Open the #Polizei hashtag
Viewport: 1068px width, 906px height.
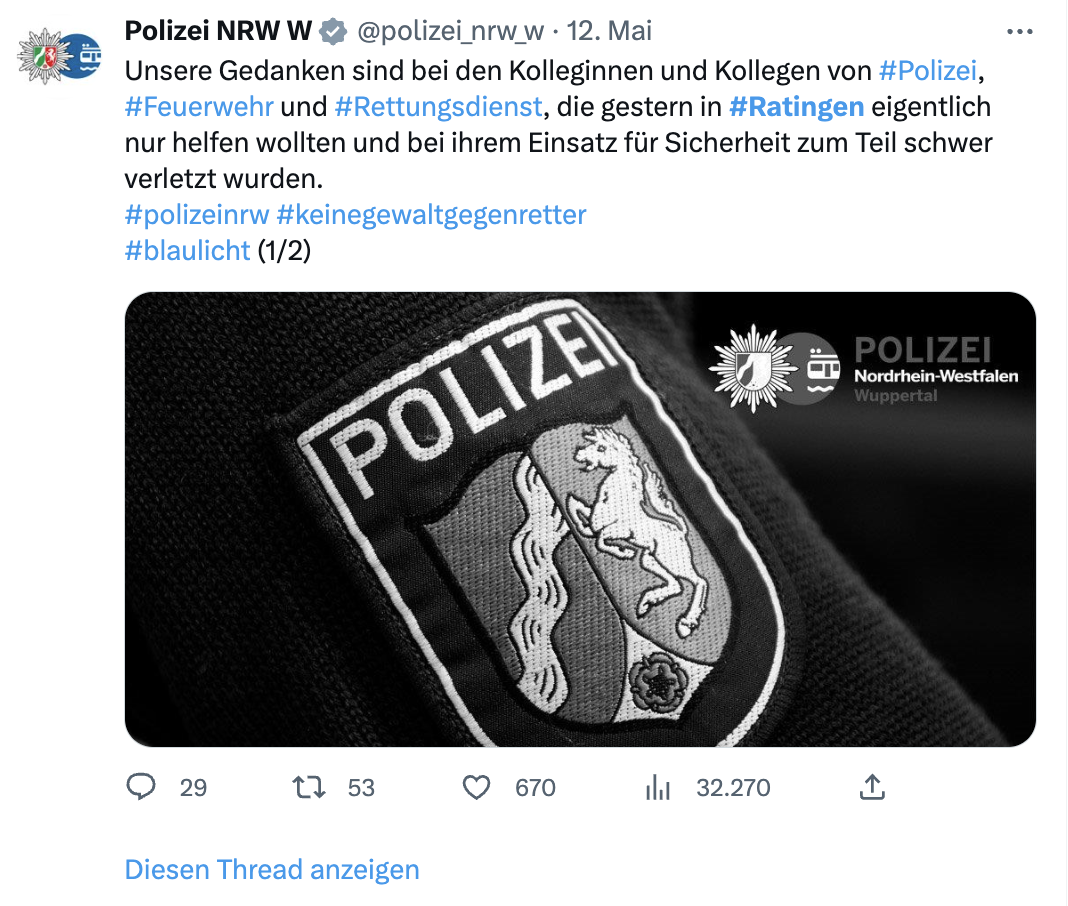pyautogui.click(x=926, y=69)
